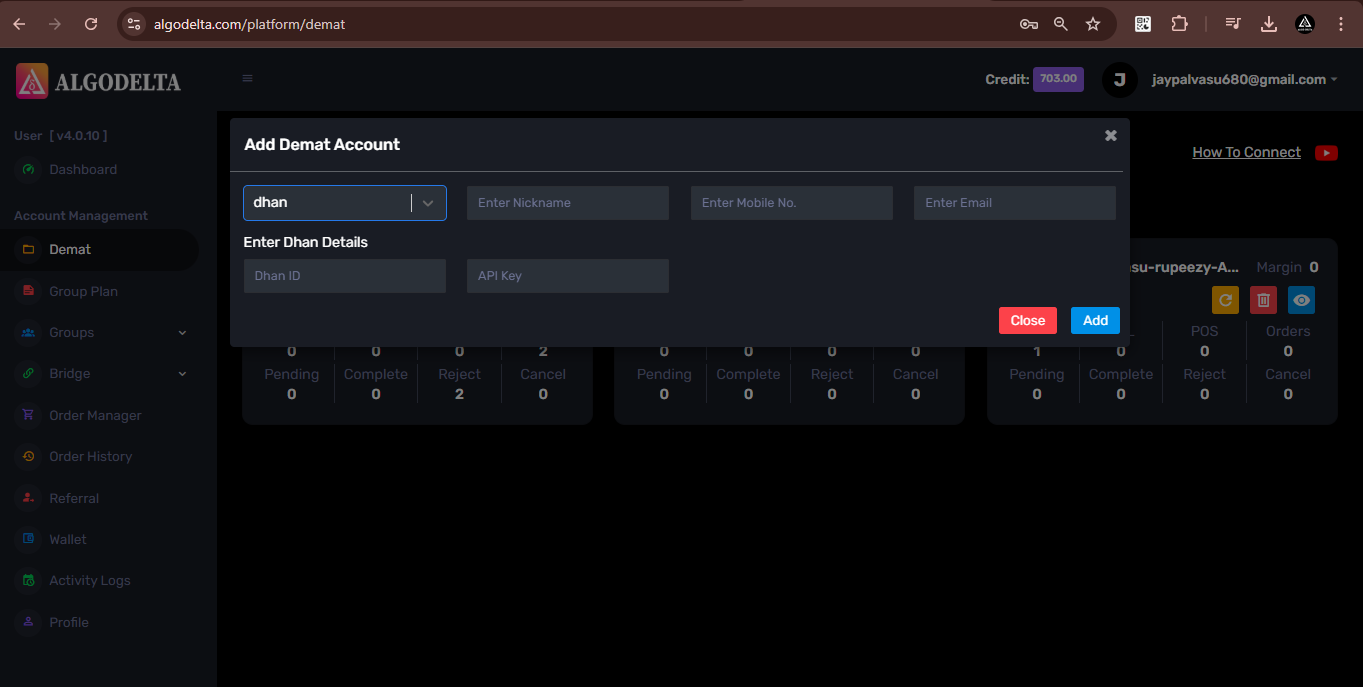Click the zoom magnifier icon
Viewport: 1363px width, 687px height.
1061,24
